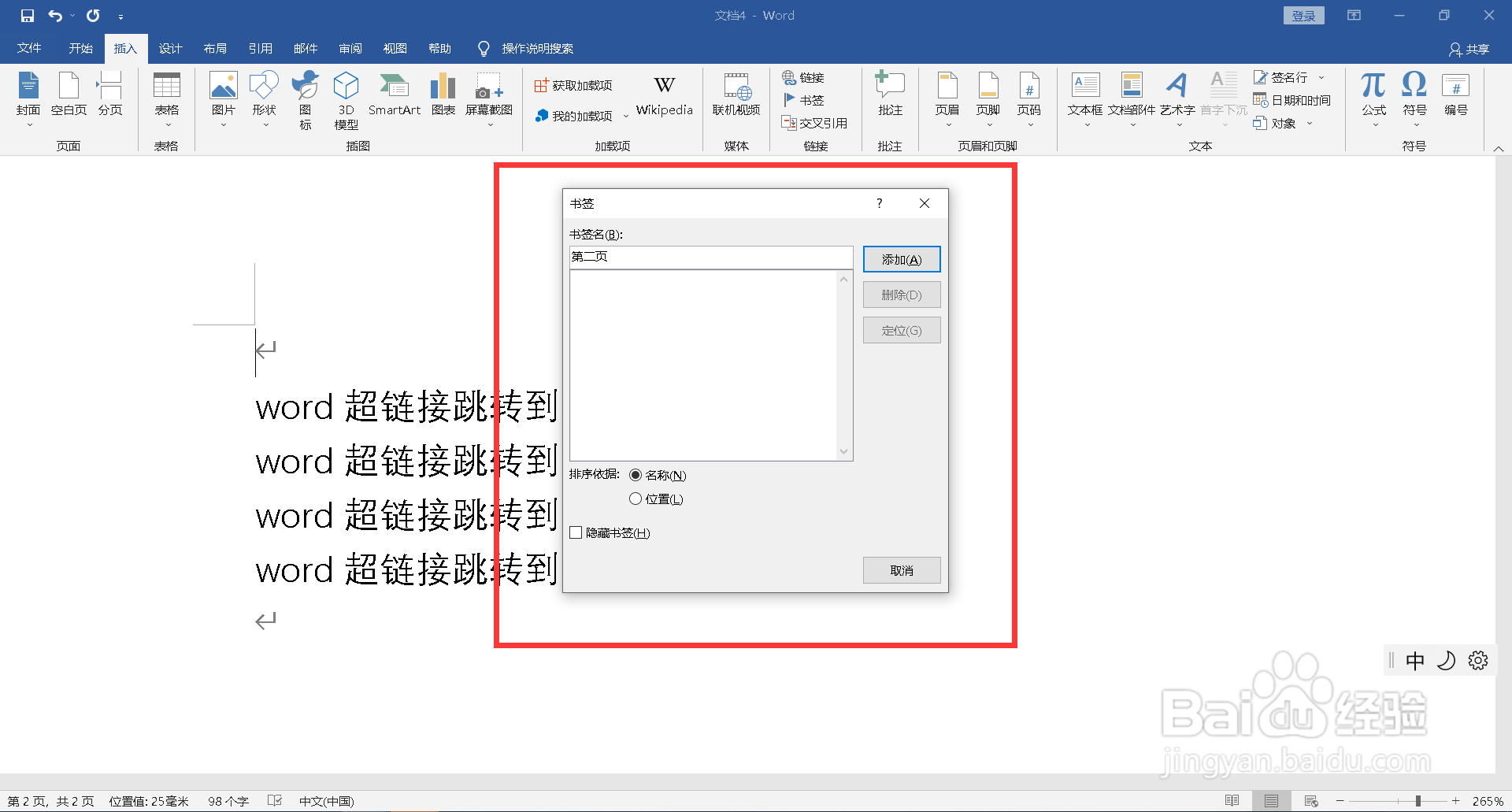Image resolution: width=1512 pixels, height=812 pixels.
Task: Click the Save icon in the title bar
Action: 28,16
